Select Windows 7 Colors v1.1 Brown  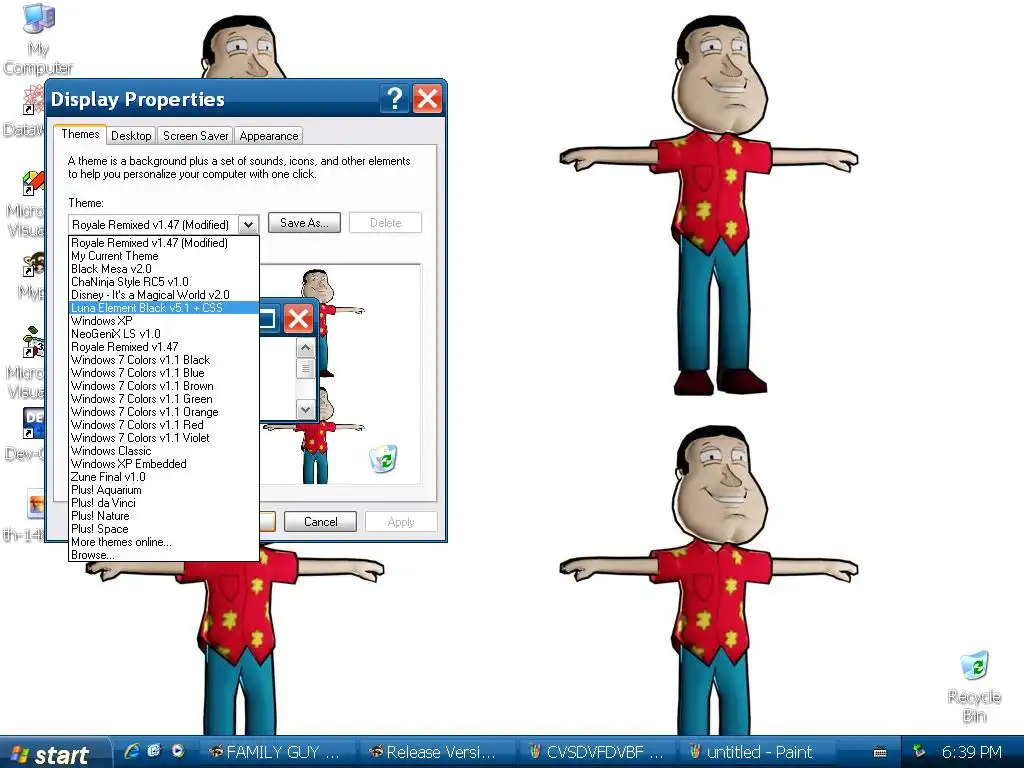point(164,386)
